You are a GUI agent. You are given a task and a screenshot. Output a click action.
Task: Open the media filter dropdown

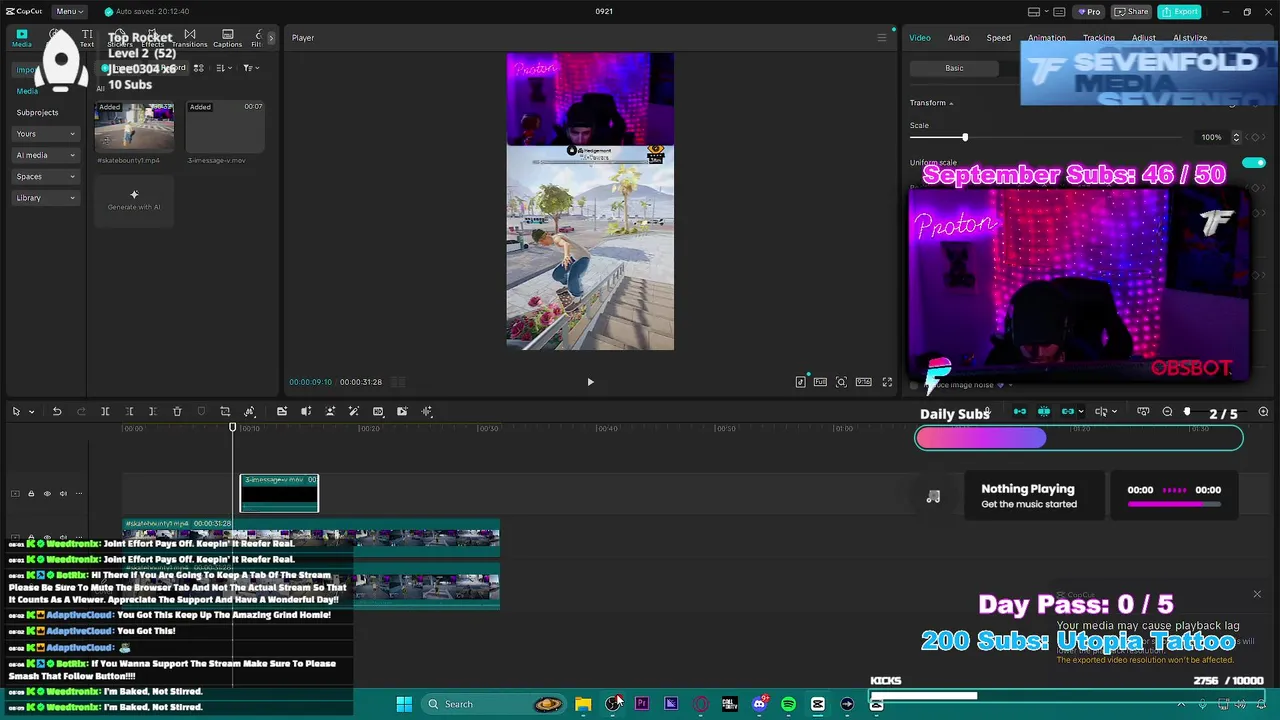pos(250,68)
